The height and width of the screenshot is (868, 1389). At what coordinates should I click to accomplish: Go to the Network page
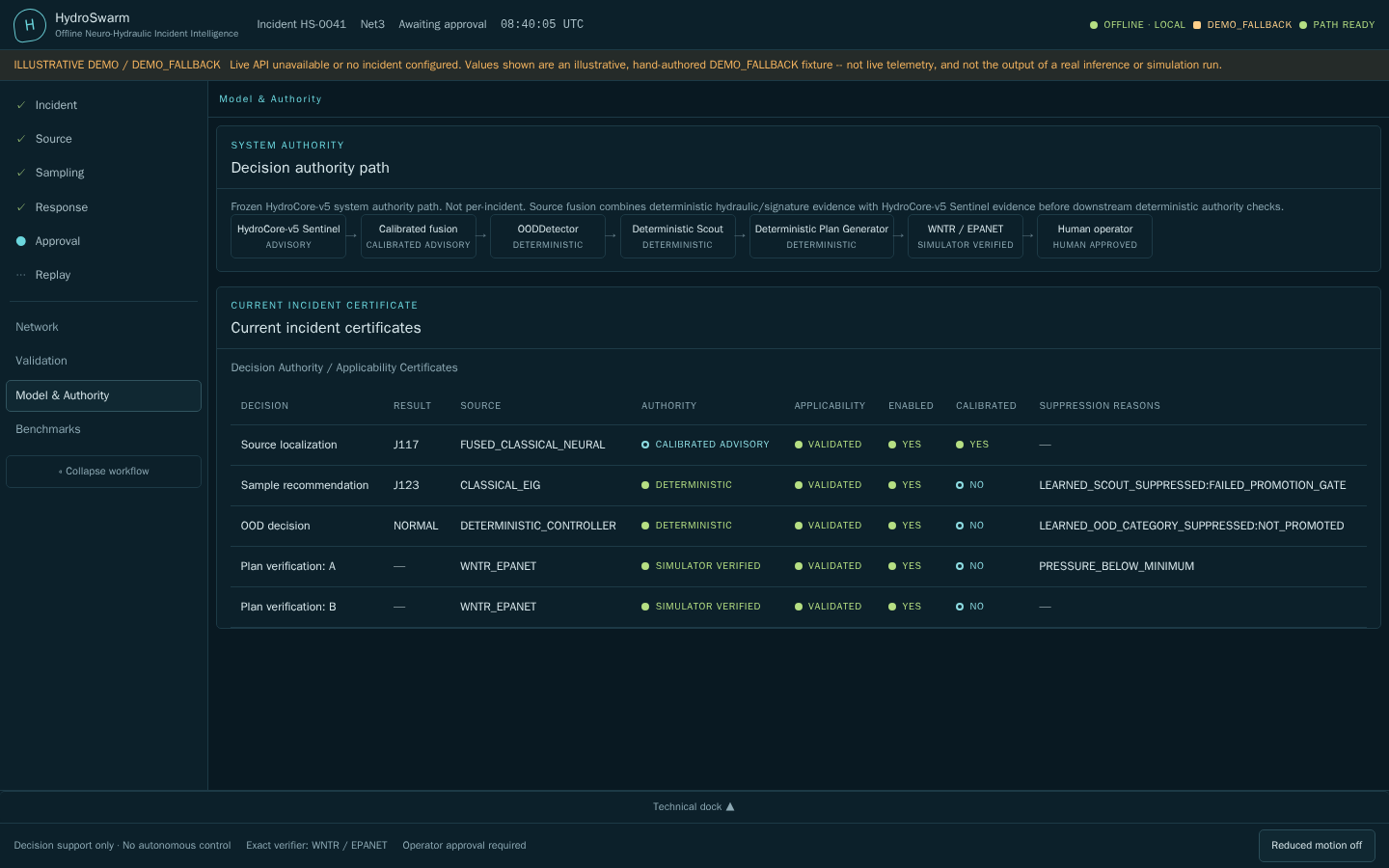point(103,327)
